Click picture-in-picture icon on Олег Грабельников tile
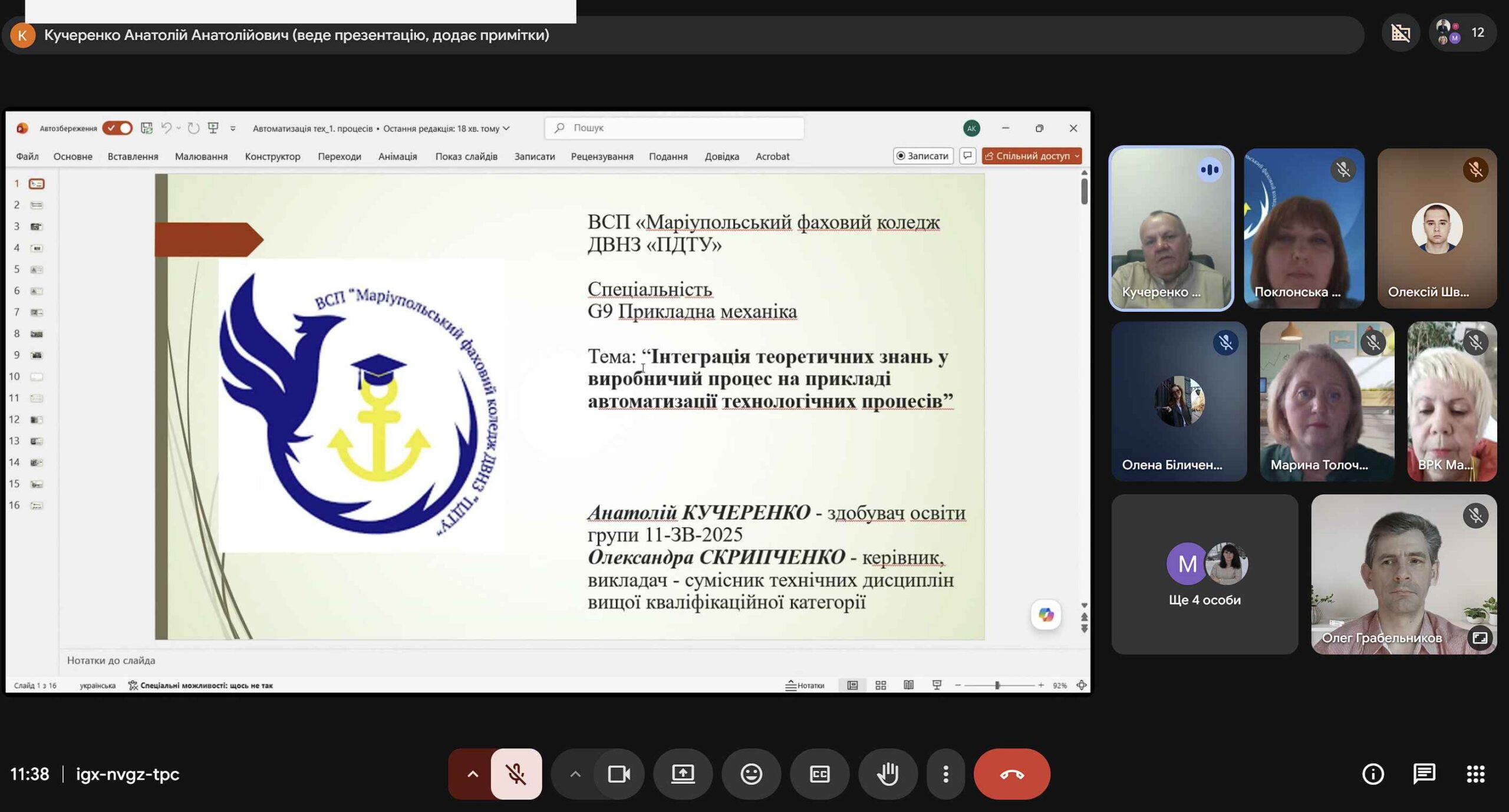 (x=1480, y=638)
